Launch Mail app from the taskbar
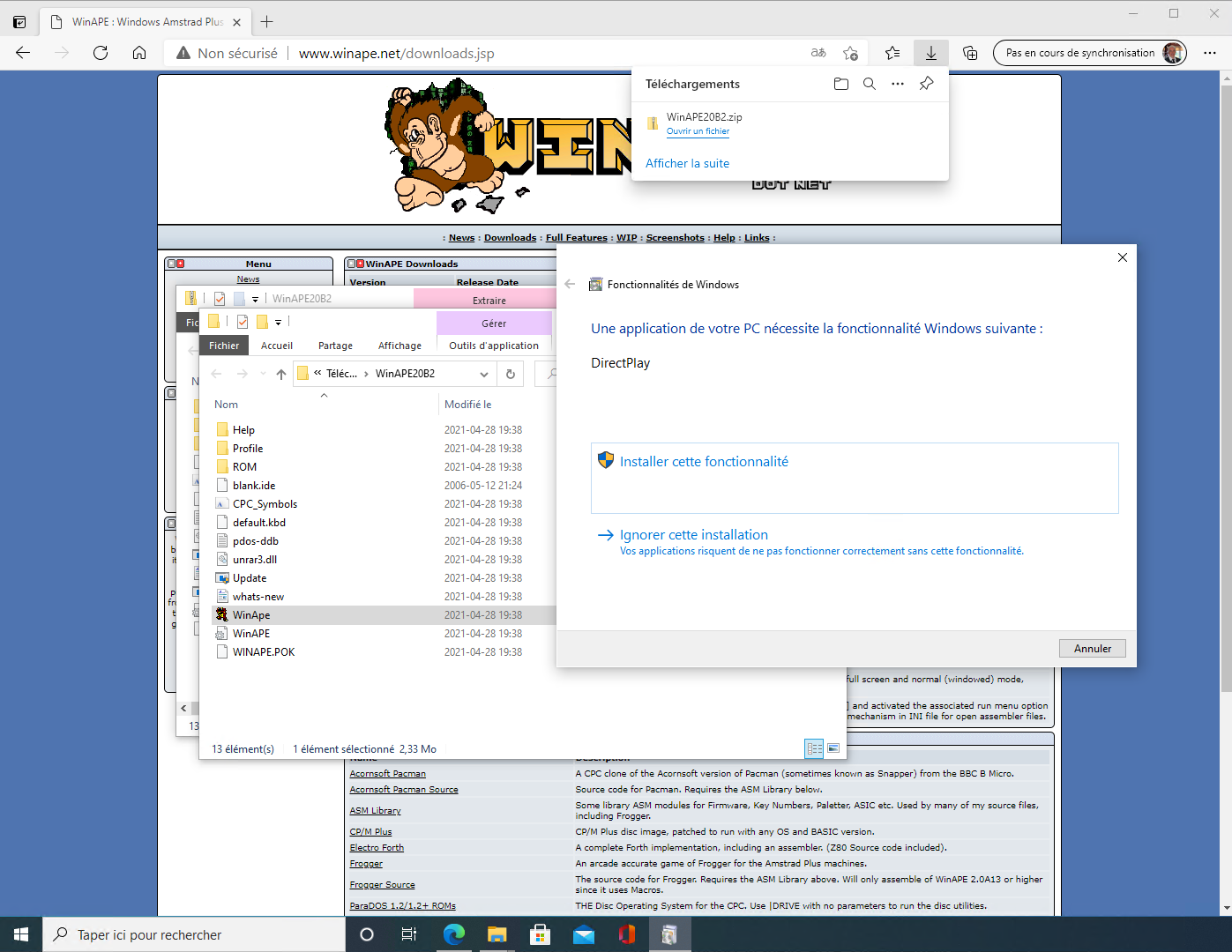Viewport: 1232px width, 952px height. pos(583,934)
